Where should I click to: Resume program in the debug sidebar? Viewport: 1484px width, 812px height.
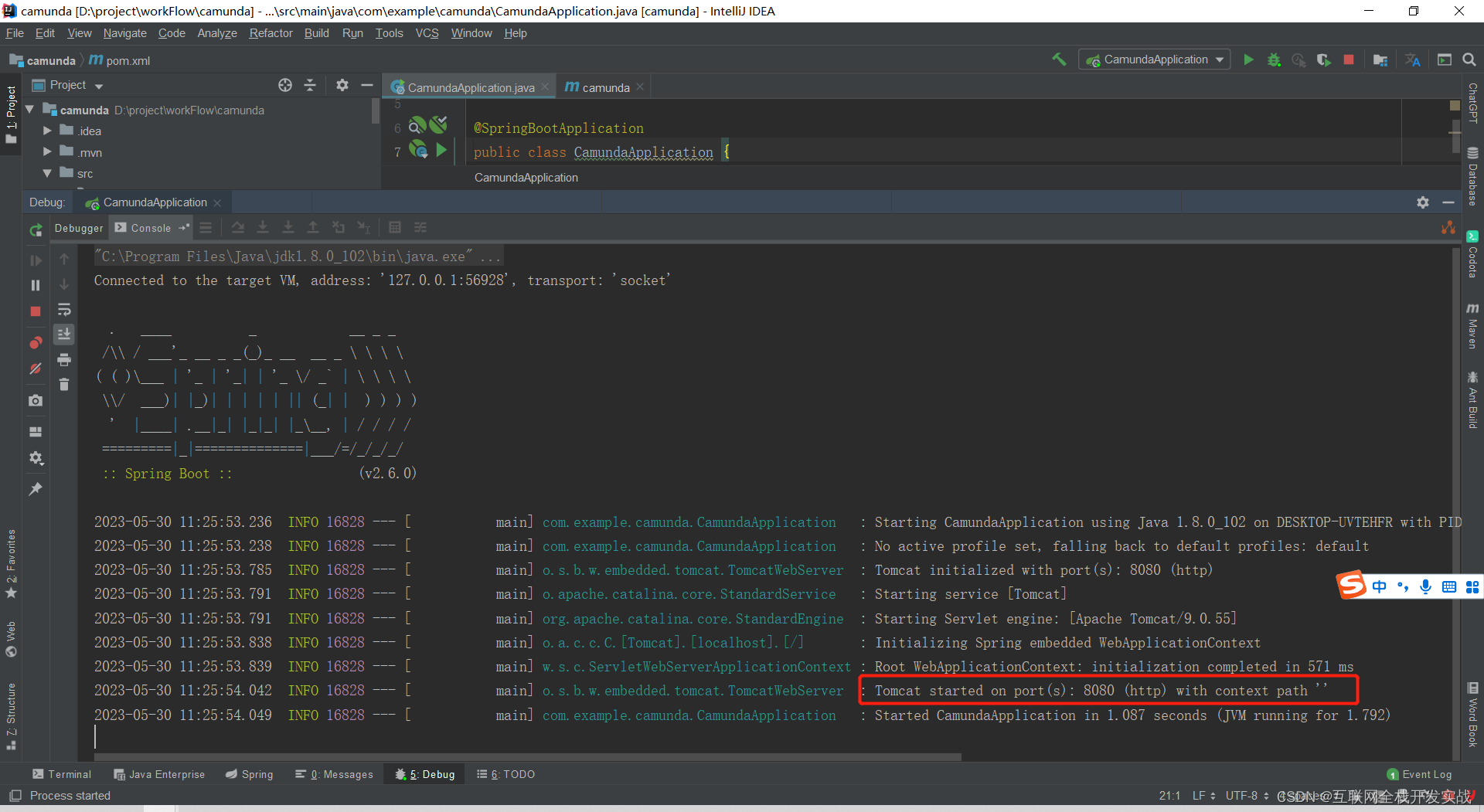click(36, 260)
